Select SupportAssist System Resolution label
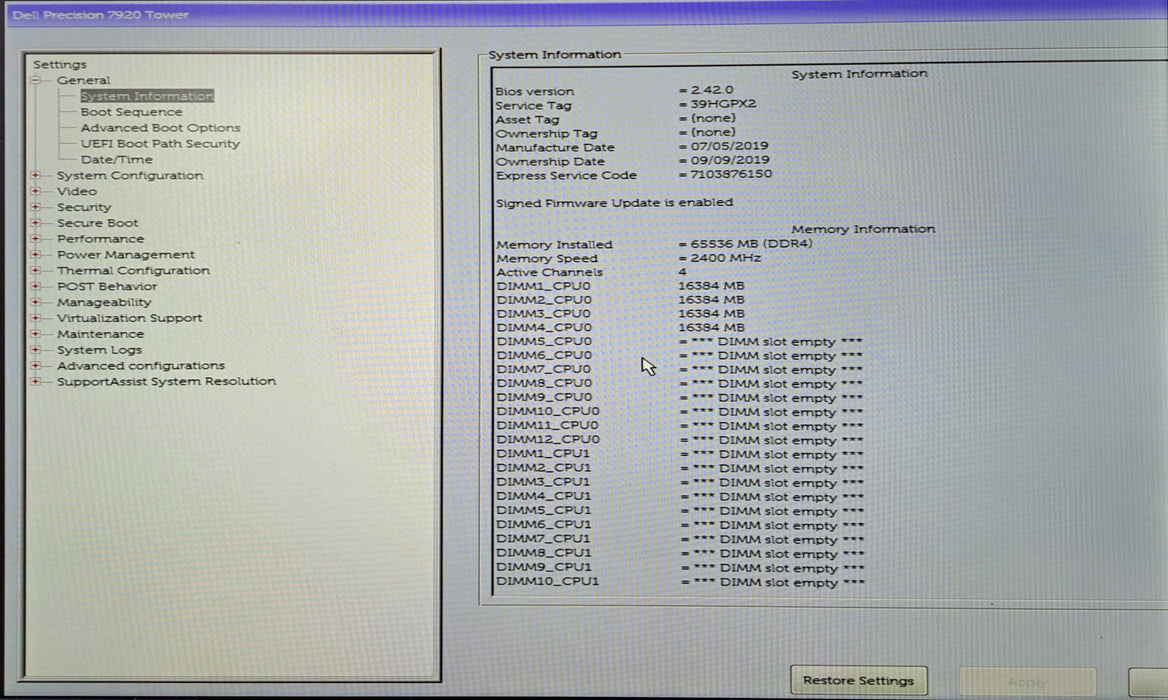Screen dimensions: 1168x700 [x=166, y=381]
